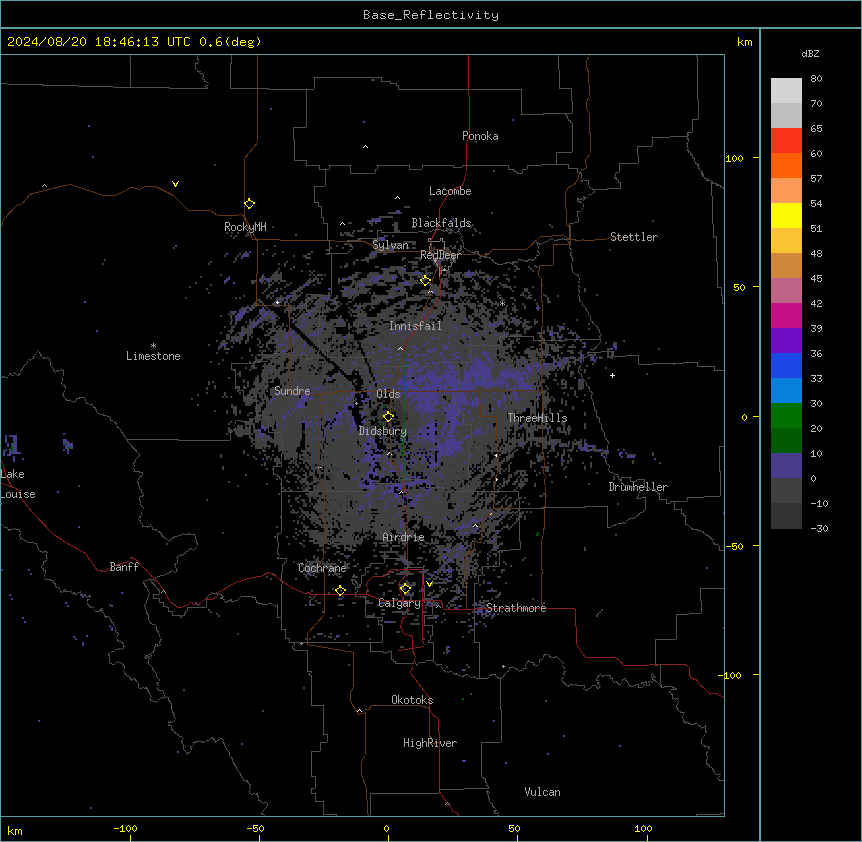Click the Vulcan city label

click(x=542, y=792)
